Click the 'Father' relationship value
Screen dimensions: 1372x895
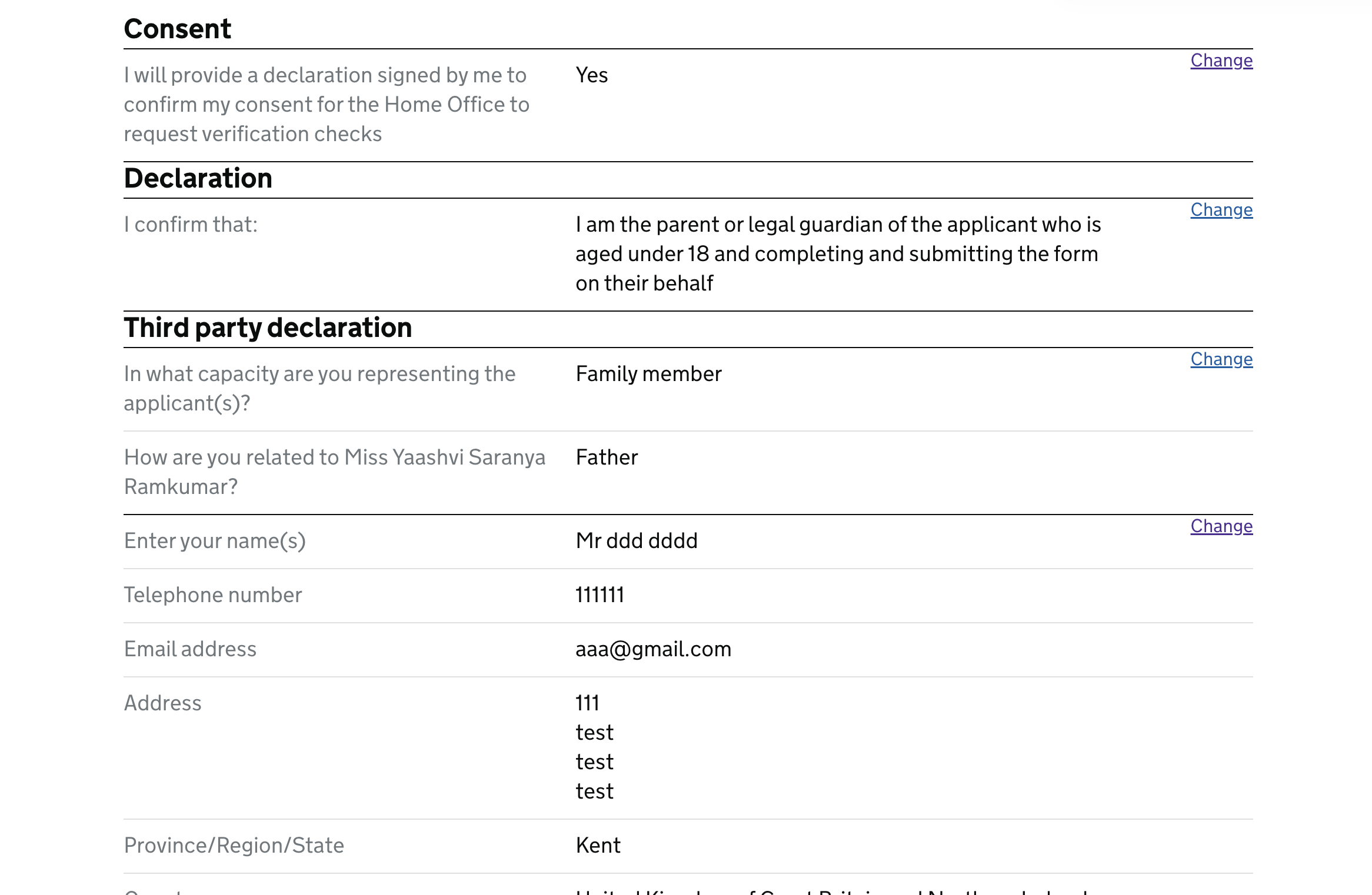click(x=607, y=457)
